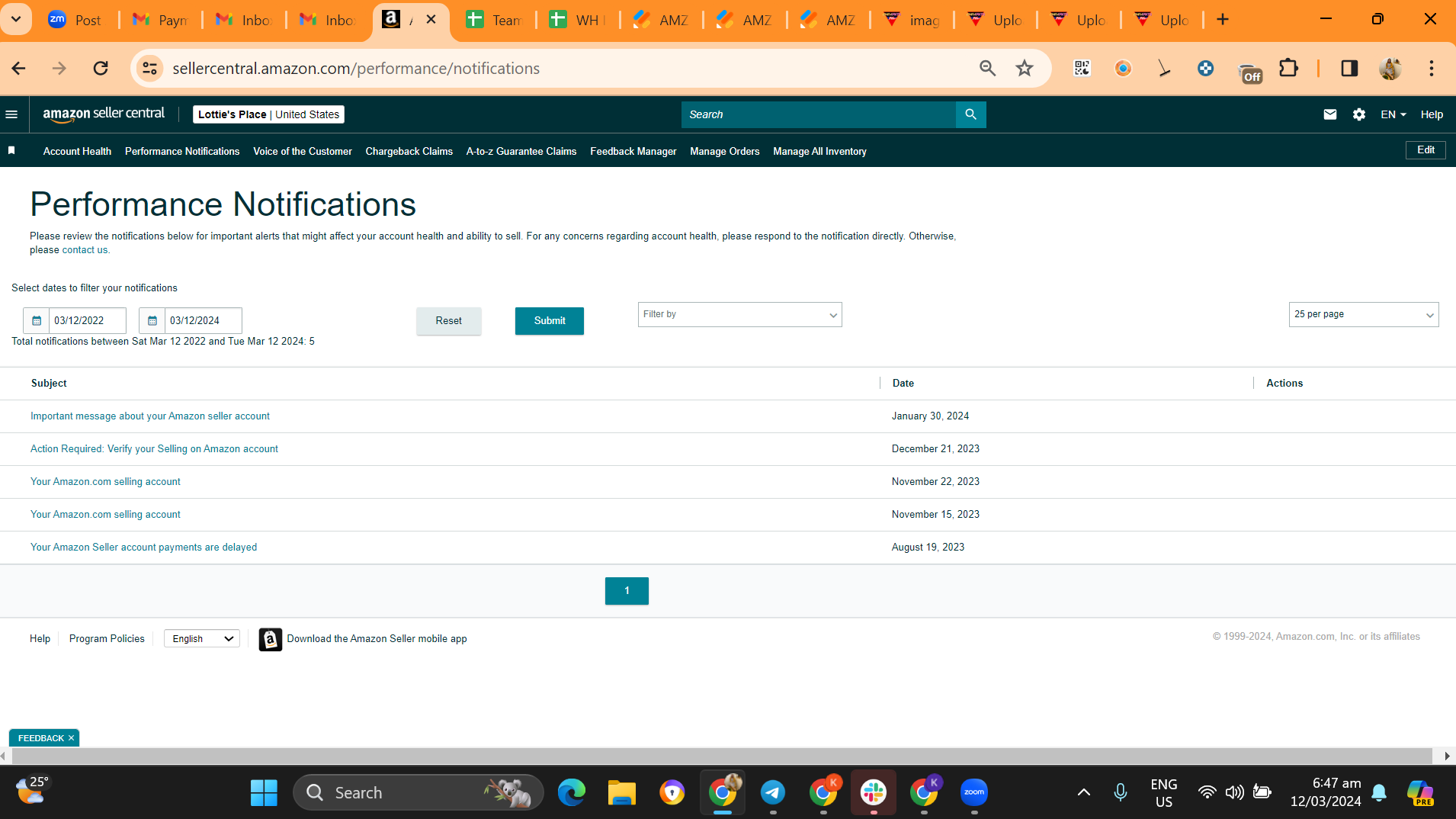The image size is (1456, 819).
Task: Open Telegram from the taskbar
Action: (772, 793)
